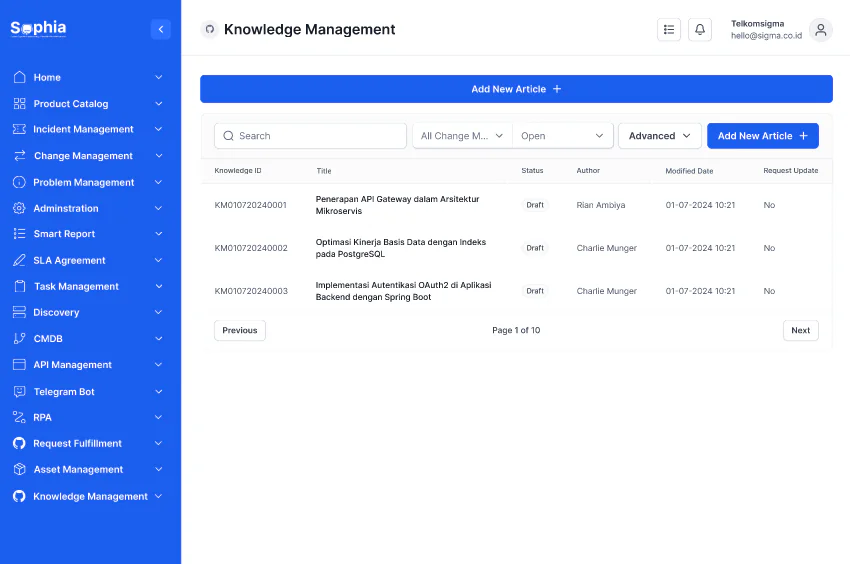
Task: Expand the Product Catalog chevron
Action: pyautogui.click(x=159, y=104)
